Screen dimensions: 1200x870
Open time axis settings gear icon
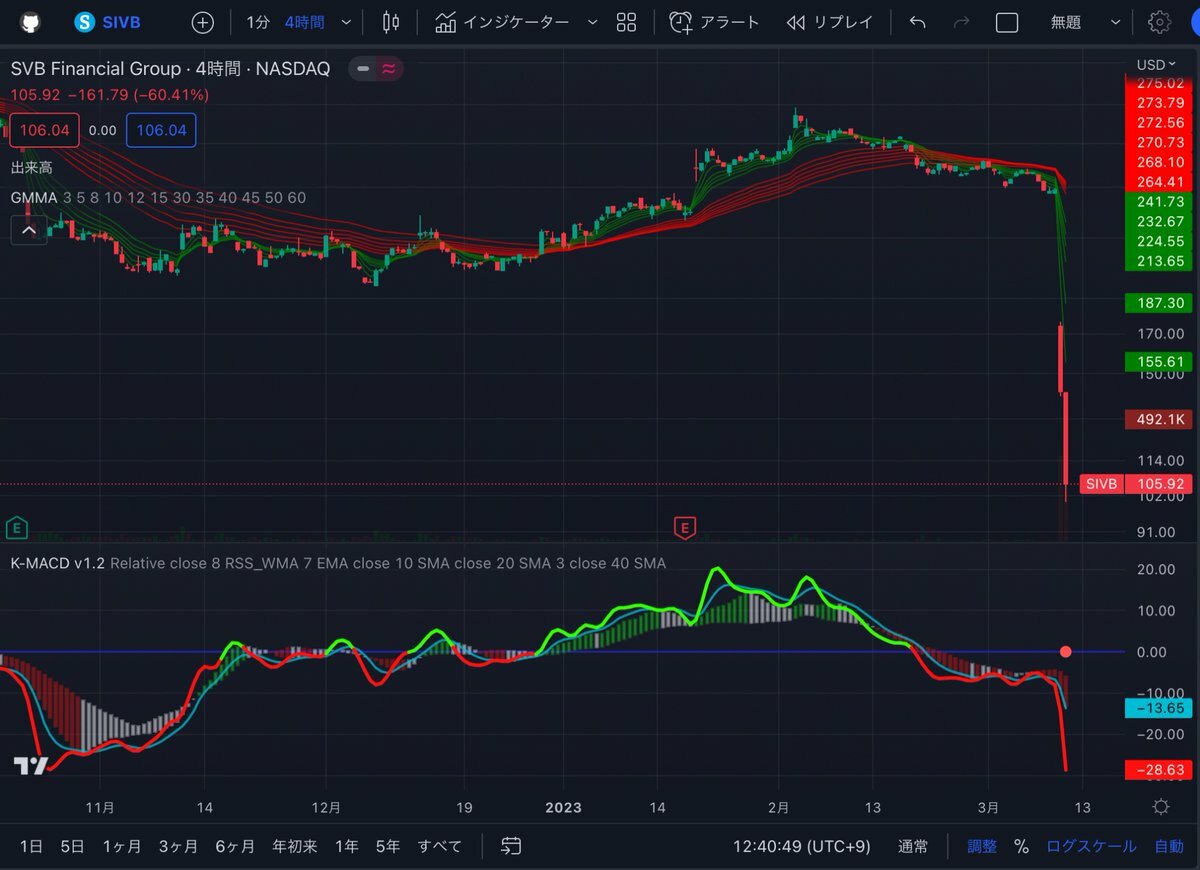coord(1160,807)
